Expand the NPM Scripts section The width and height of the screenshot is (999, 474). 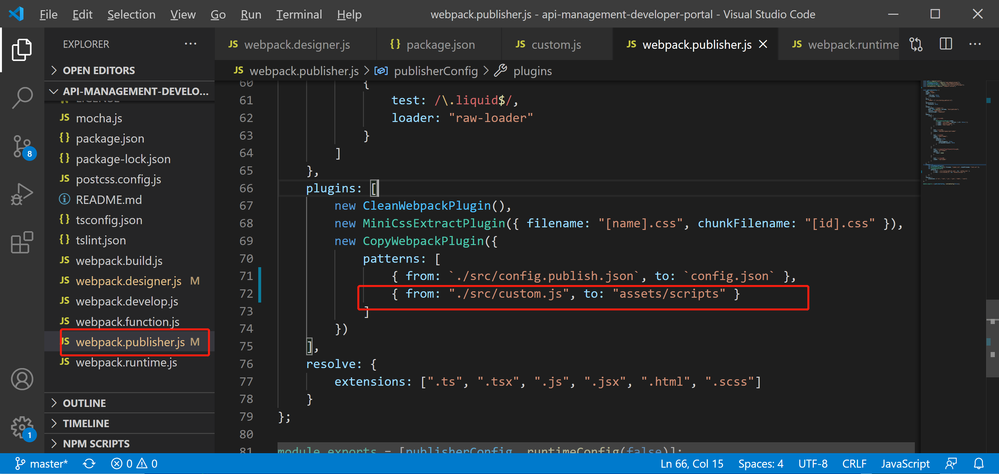(x=129, y=444)
